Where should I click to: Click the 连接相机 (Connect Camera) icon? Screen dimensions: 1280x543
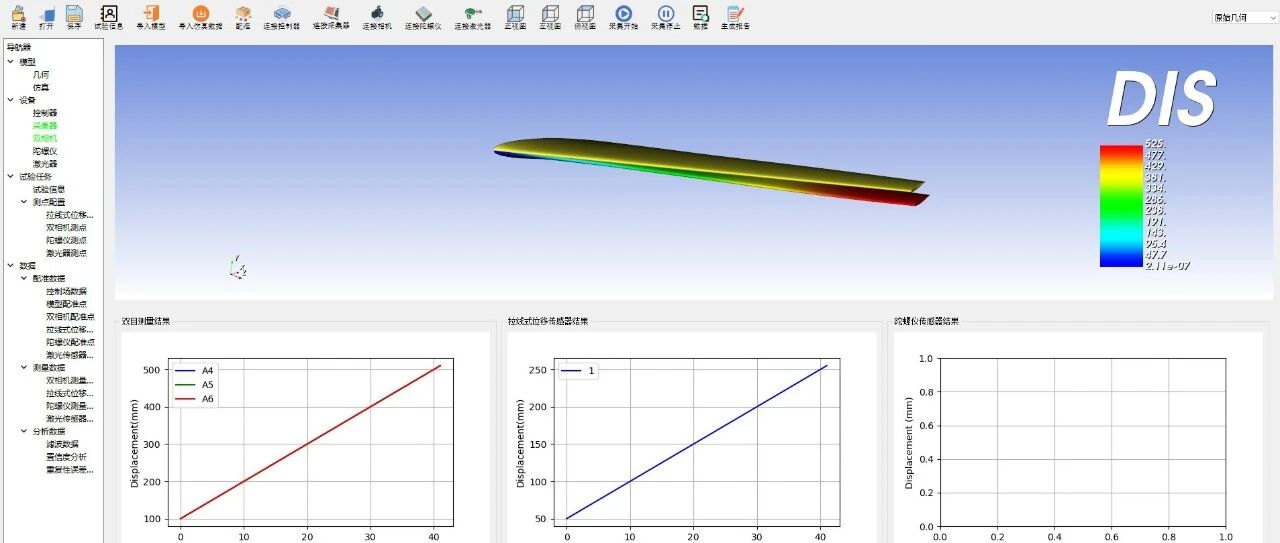tap(377, 16)
